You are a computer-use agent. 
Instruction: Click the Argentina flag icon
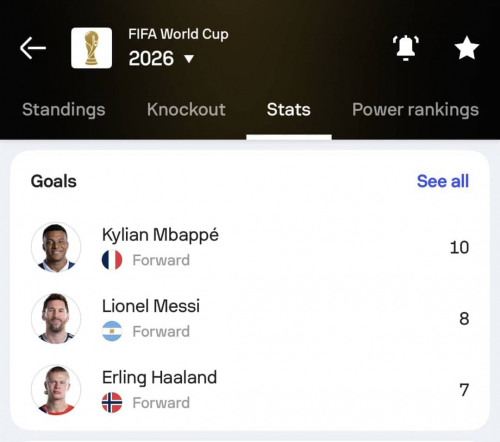[112, 331]
